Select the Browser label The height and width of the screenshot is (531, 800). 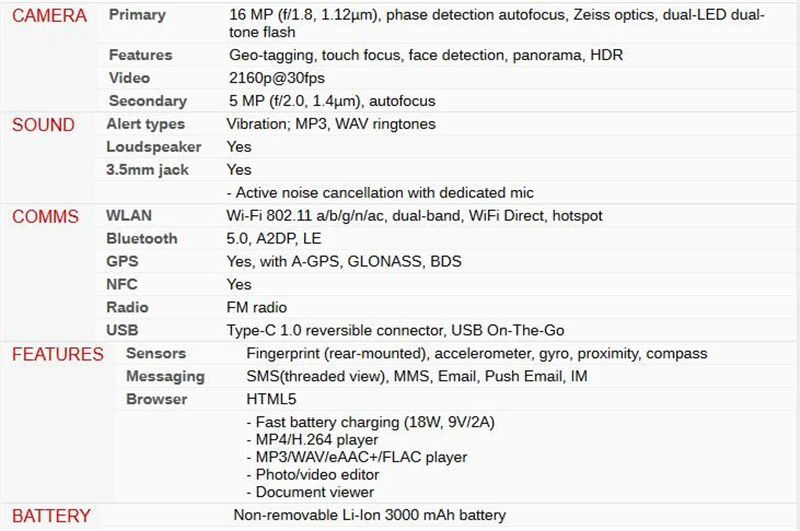156,399
